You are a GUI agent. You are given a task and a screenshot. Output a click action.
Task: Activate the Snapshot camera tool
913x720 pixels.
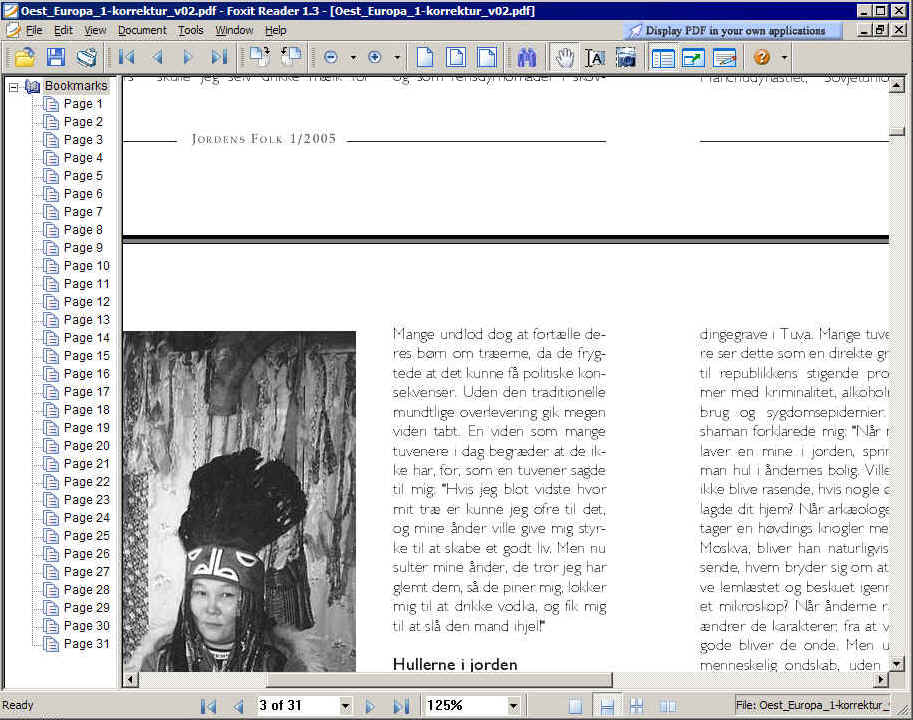[x=626, y=57]
